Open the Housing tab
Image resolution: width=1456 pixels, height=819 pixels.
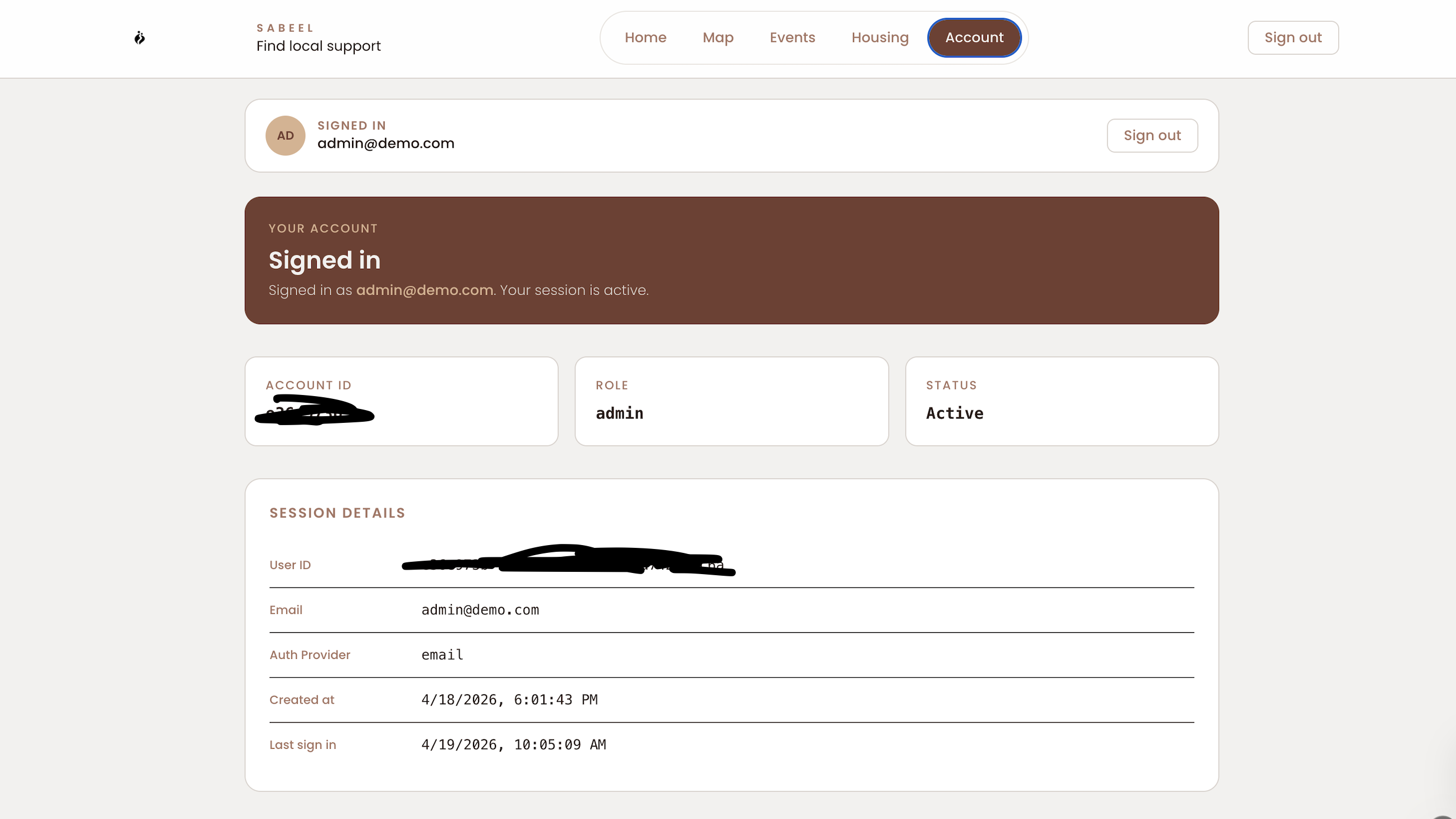880,38
